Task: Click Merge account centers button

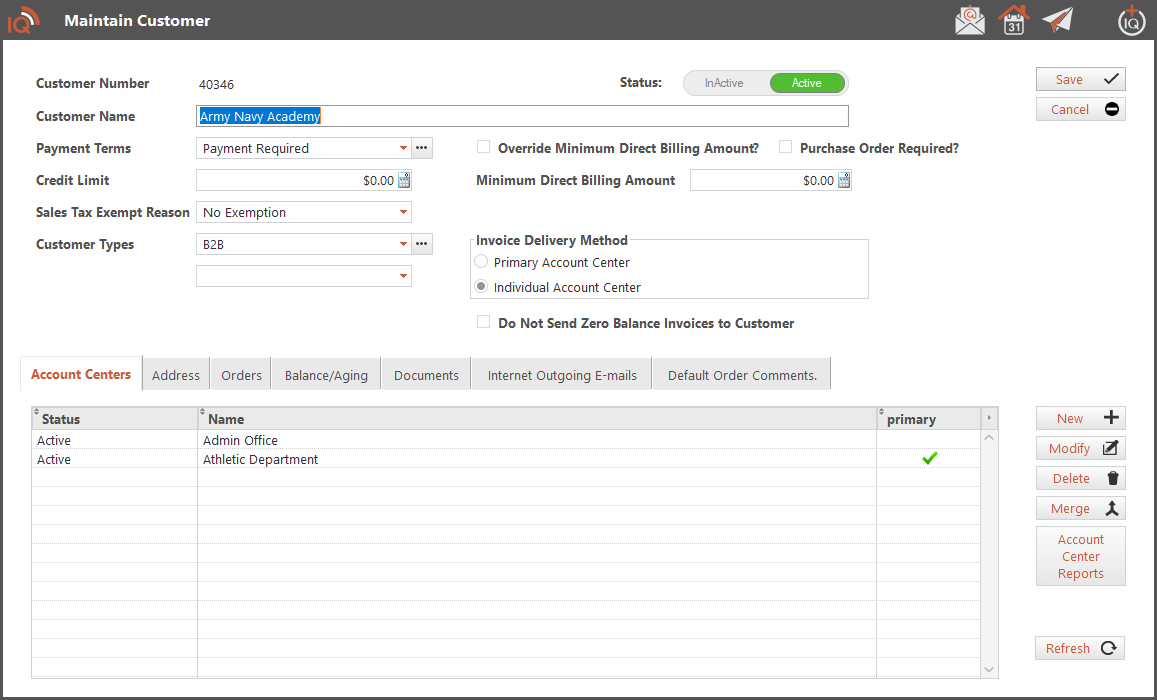Action: click(x=1080, y=509)
